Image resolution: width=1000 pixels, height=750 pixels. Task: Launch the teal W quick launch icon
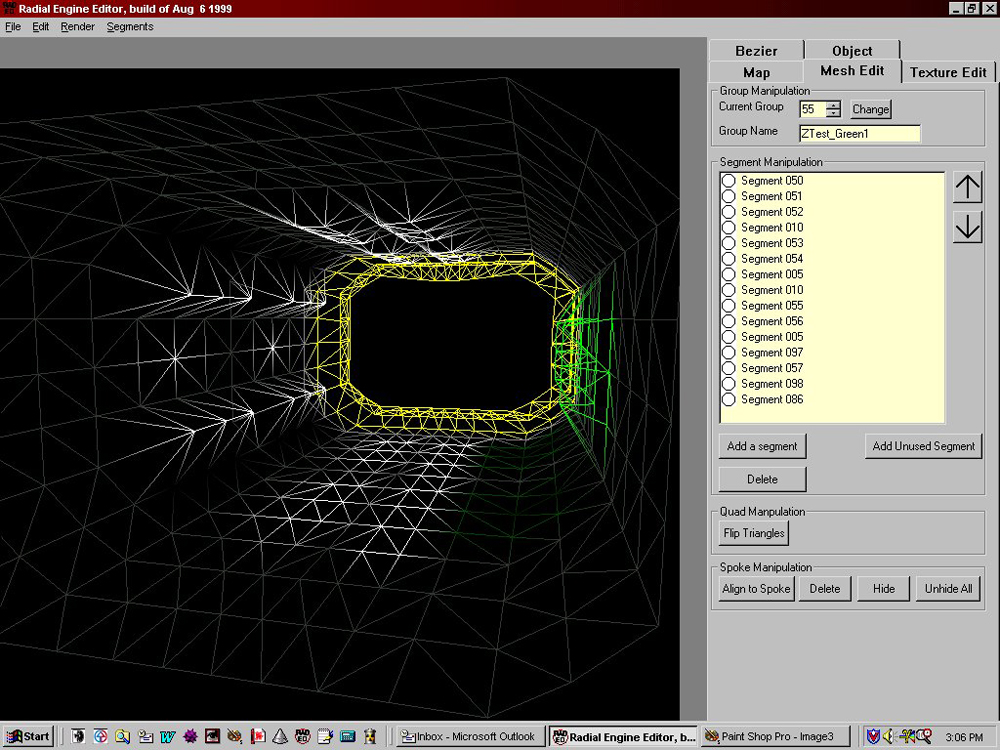[x=168, y=737]
